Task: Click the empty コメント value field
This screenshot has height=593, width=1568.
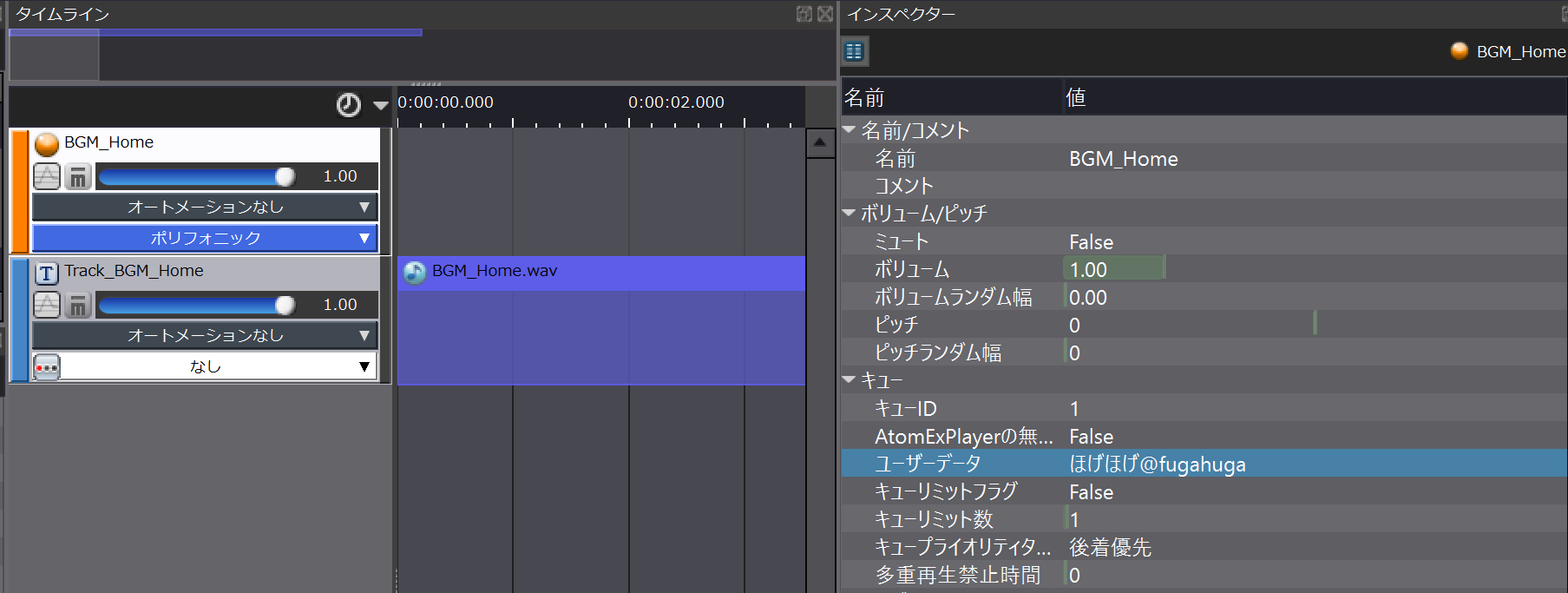Action: [1315, 187]
